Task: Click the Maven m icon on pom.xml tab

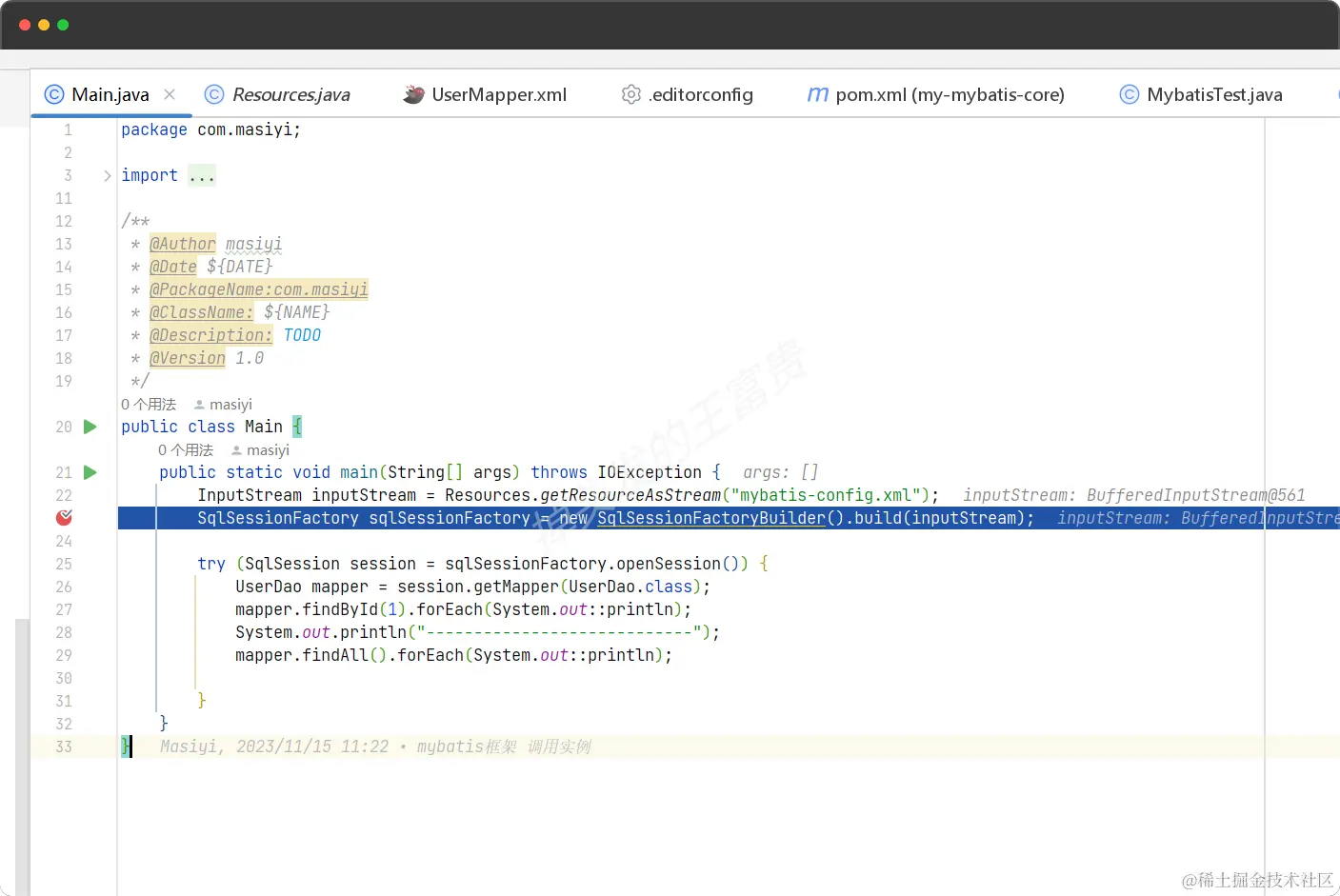Action: coord(817,94)
